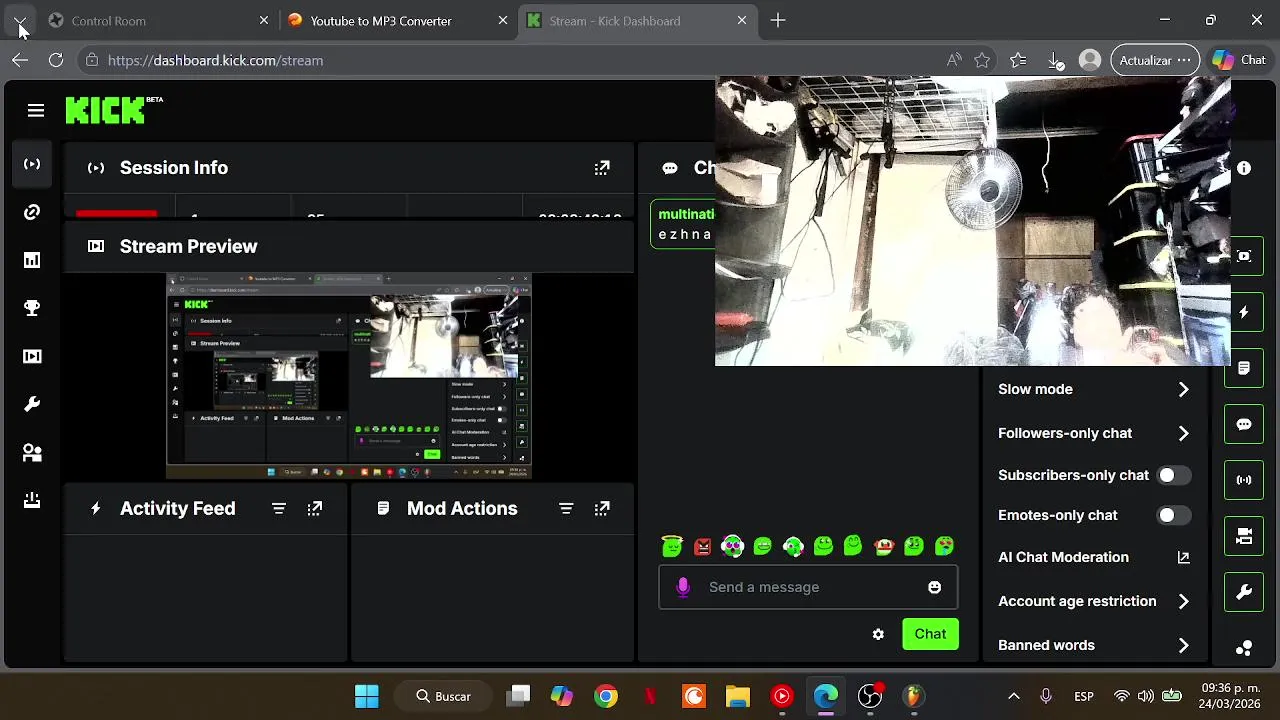Viewport: 1280px width, 720px height.
Task: Show hidden system tray icons
Action: [1013, 697]
